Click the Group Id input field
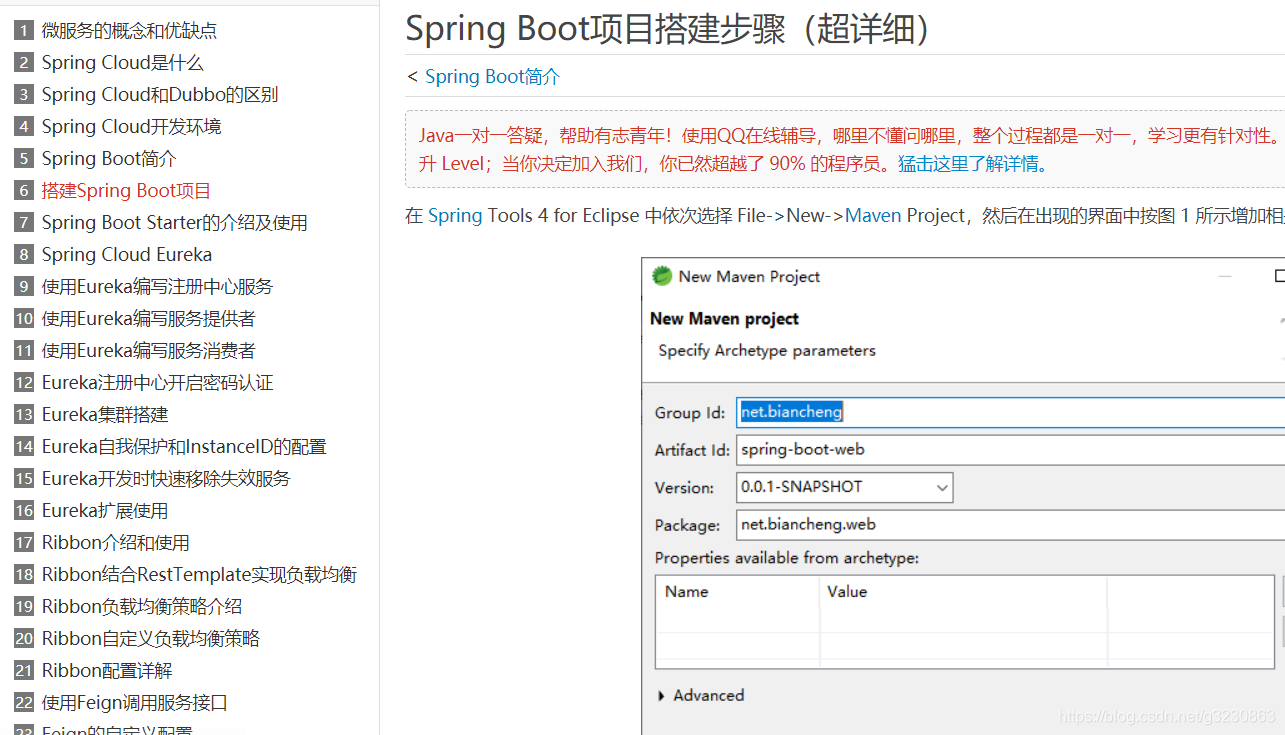1285x735 pixels. [1010, 412]
